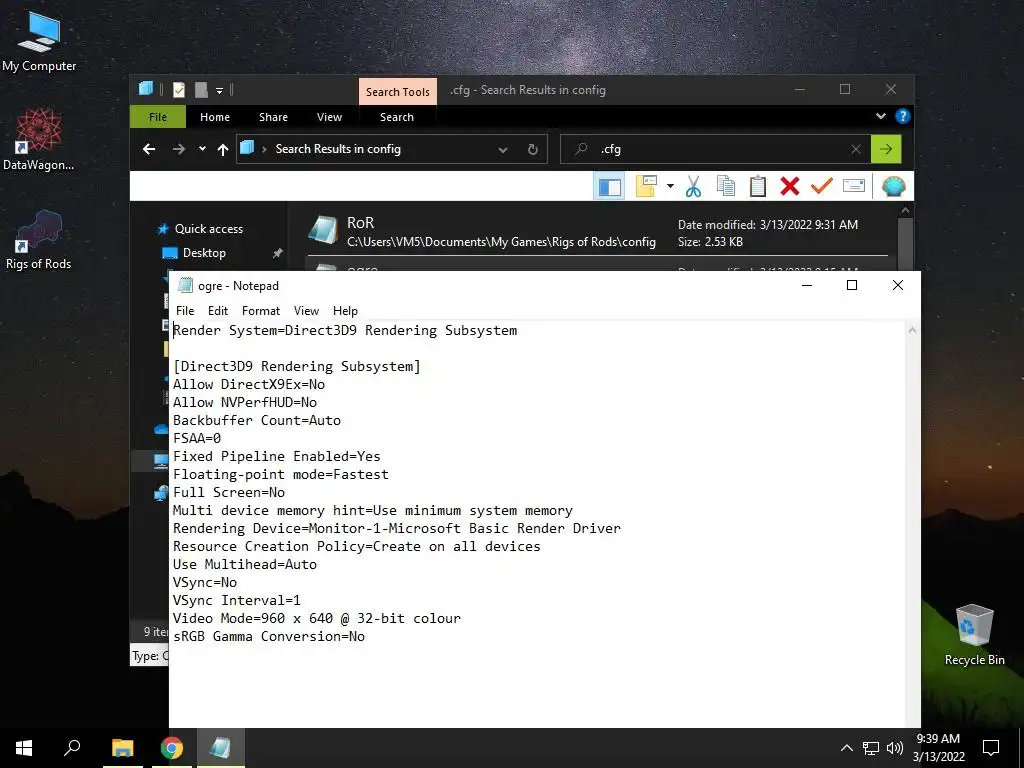Click the Rename icon in Explorer toolbar
The height and width of the screenshot is (768, 1024).
pos(854,186)
